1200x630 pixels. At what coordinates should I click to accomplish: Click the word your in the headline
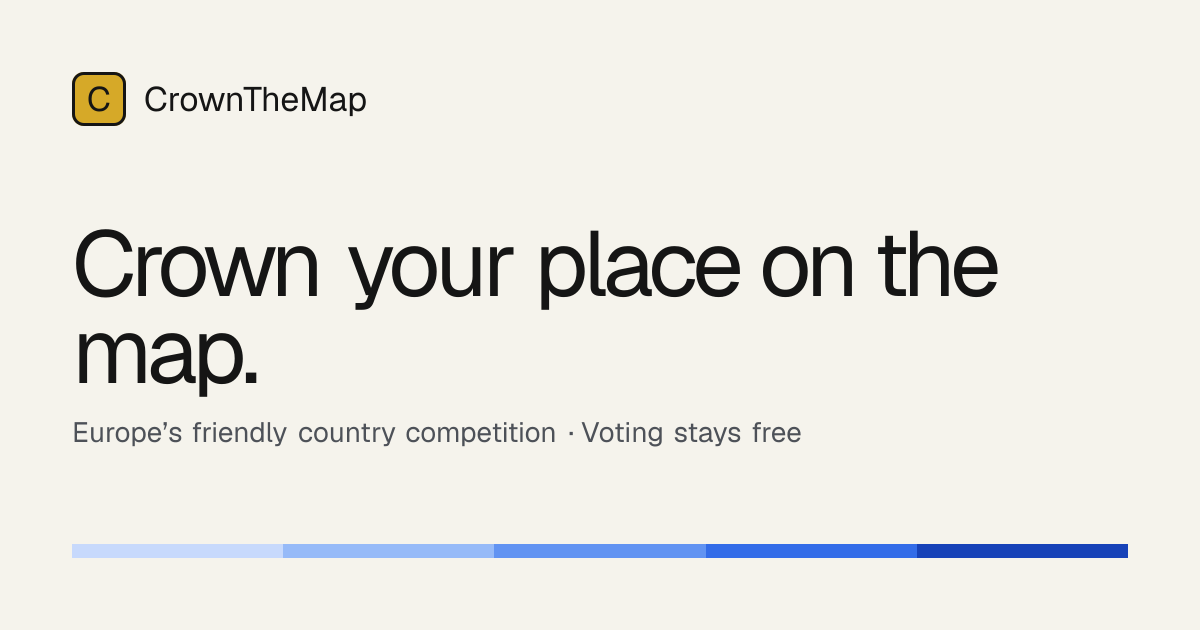pyautogui.click(x=431, y=275)
